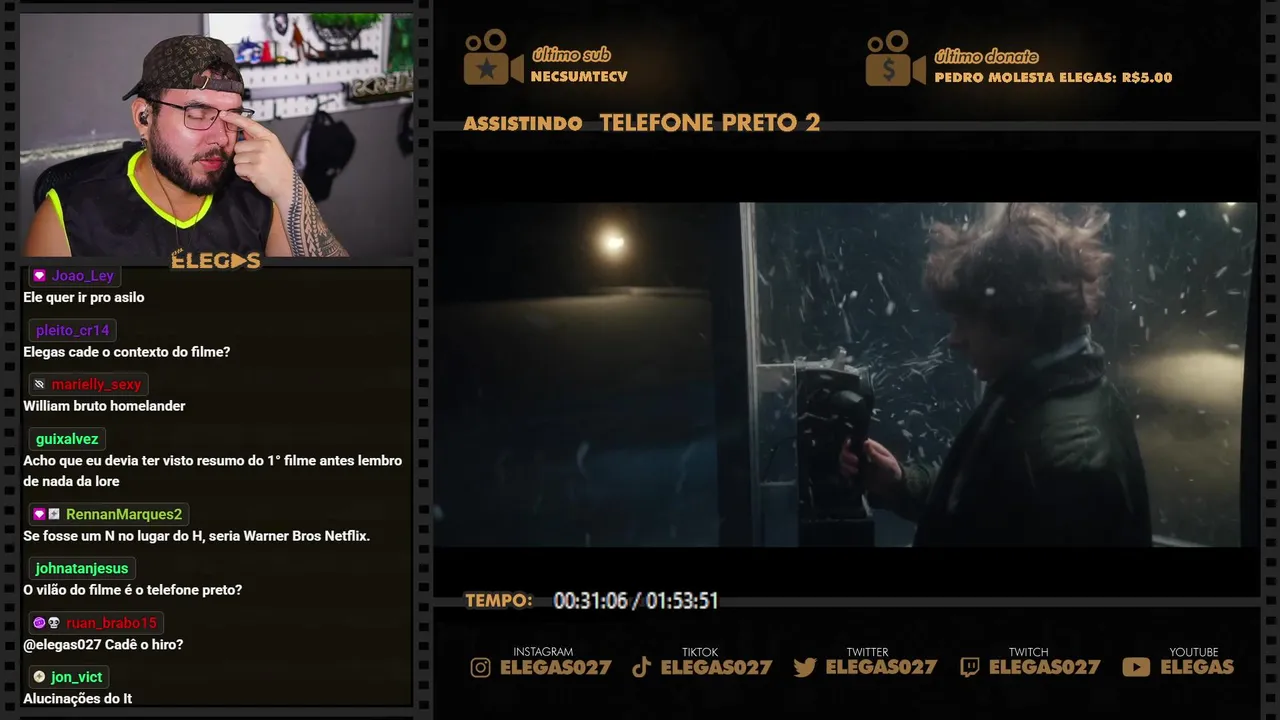Click the PEDRO MOLESTA ELEGAS donation text
1280x720 pixels.
(1053, 77)
